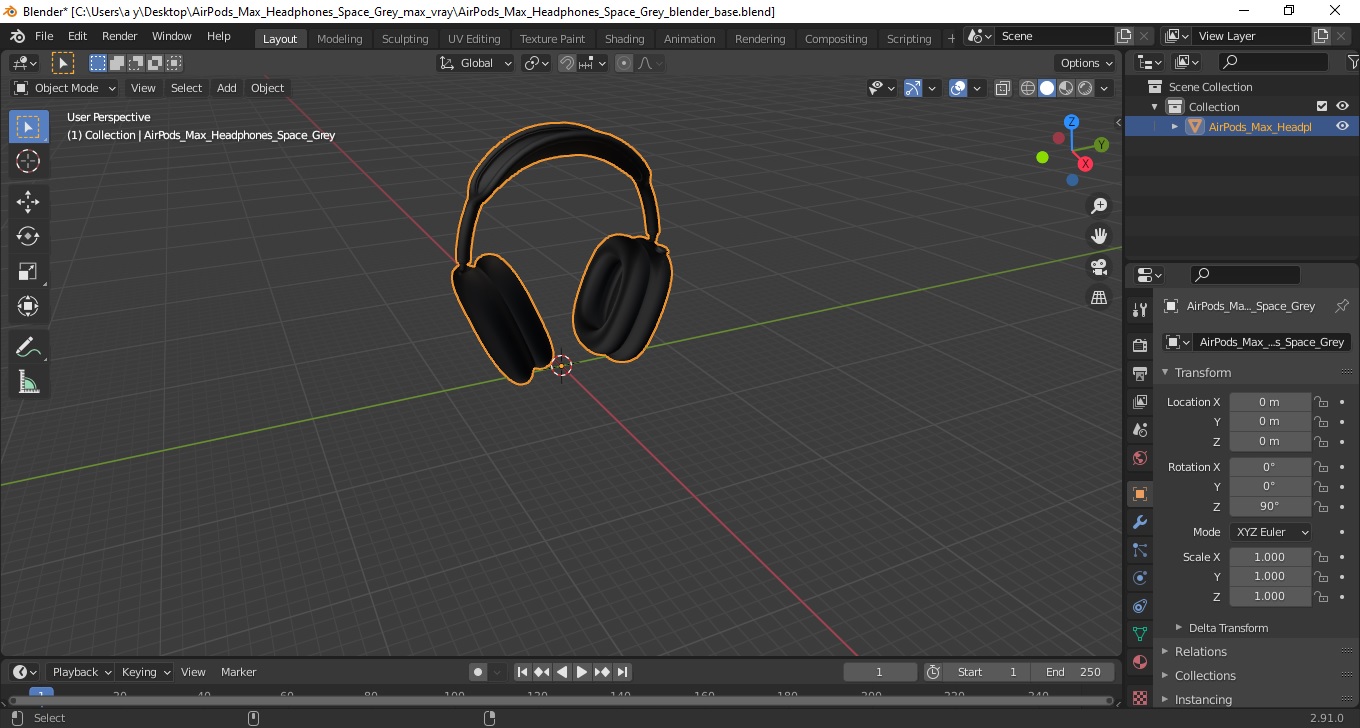Open the Global transform orientation dropdown
The width and height of the screenshot is (1360, 728).
click(476, 63)
